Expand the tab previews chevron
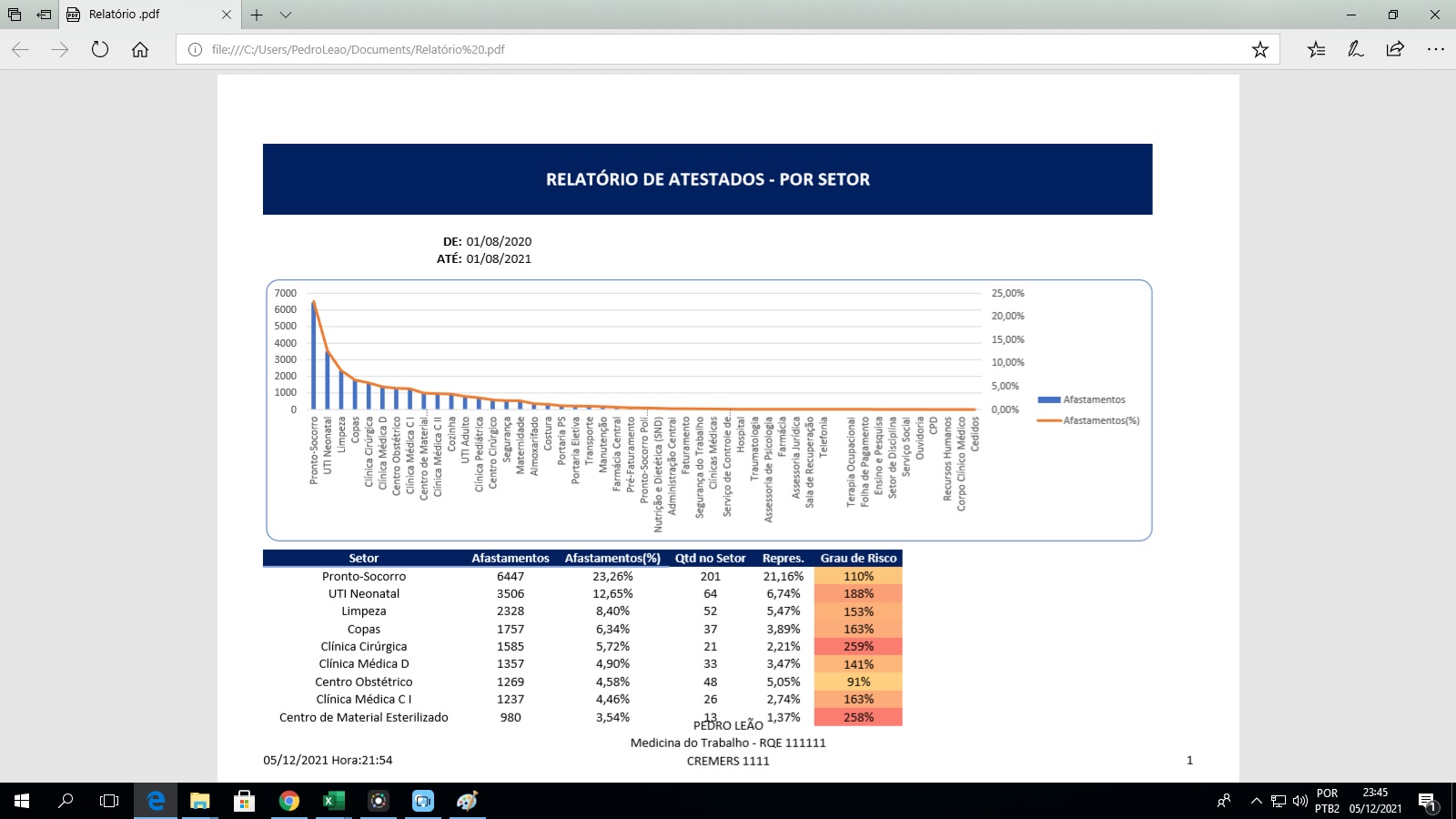1456x819 pixels. [x=286, y=15]
